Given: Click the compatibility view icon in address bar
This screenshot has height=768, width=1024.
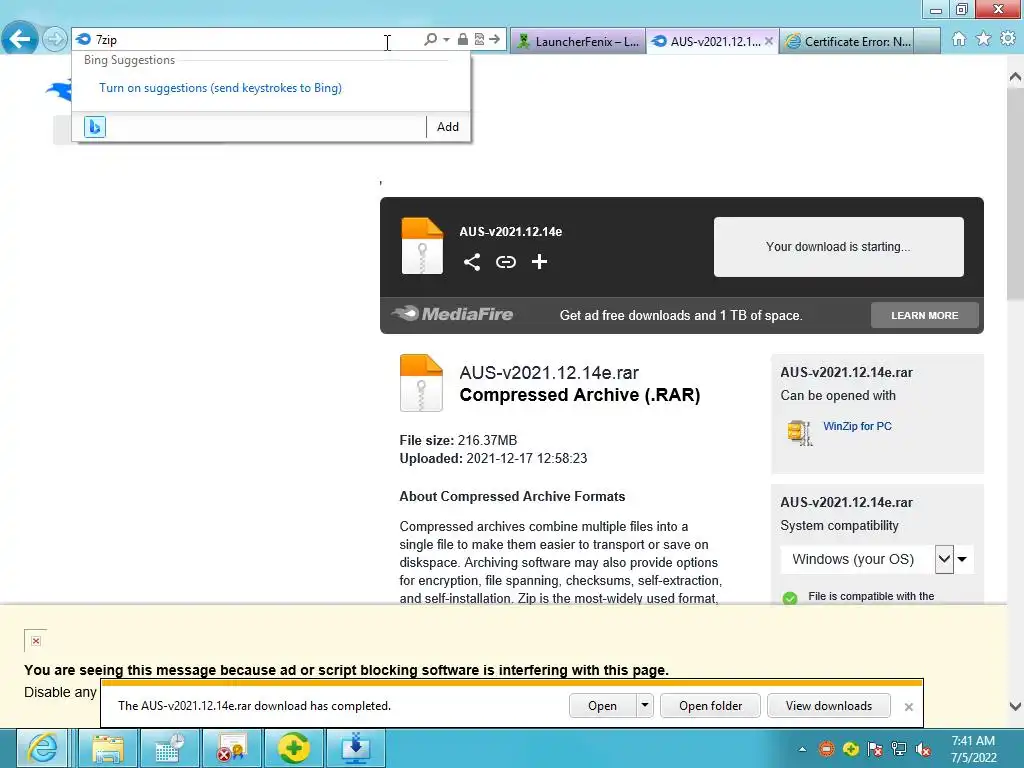Looking at the screenshot, I should [x=479, y=39].
